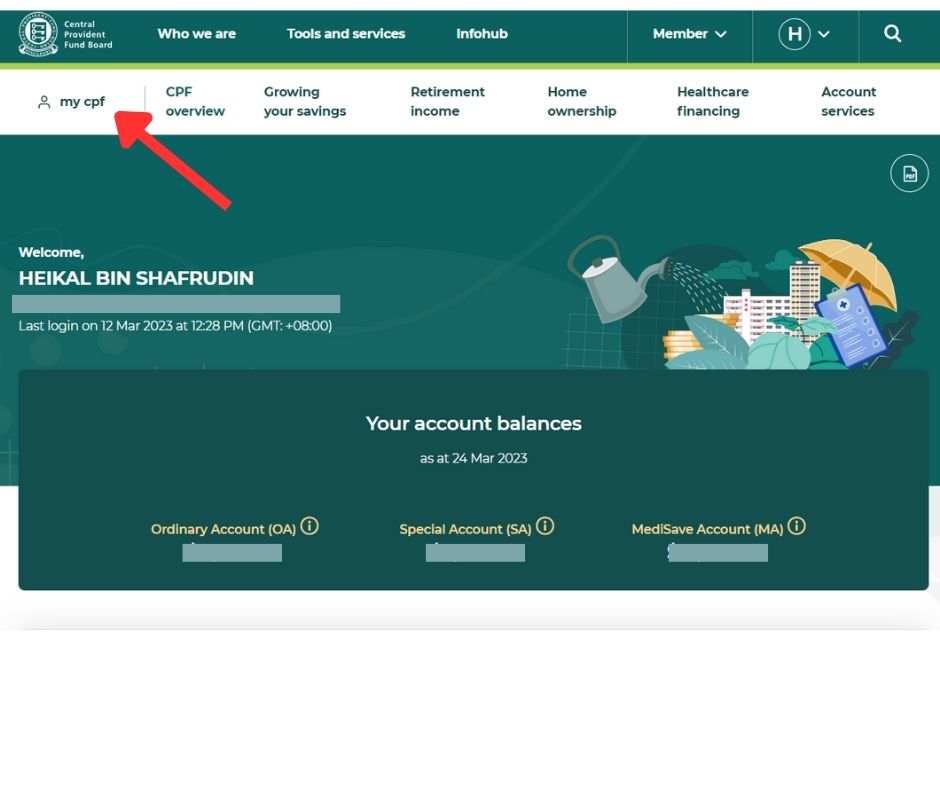Go to CPF overview tab
This screenshot has width=940, height=788.
point(195,101)
